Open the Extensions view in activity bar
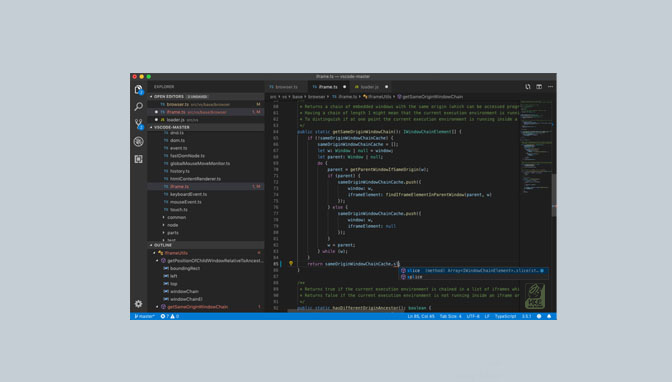 click(138, 159)
